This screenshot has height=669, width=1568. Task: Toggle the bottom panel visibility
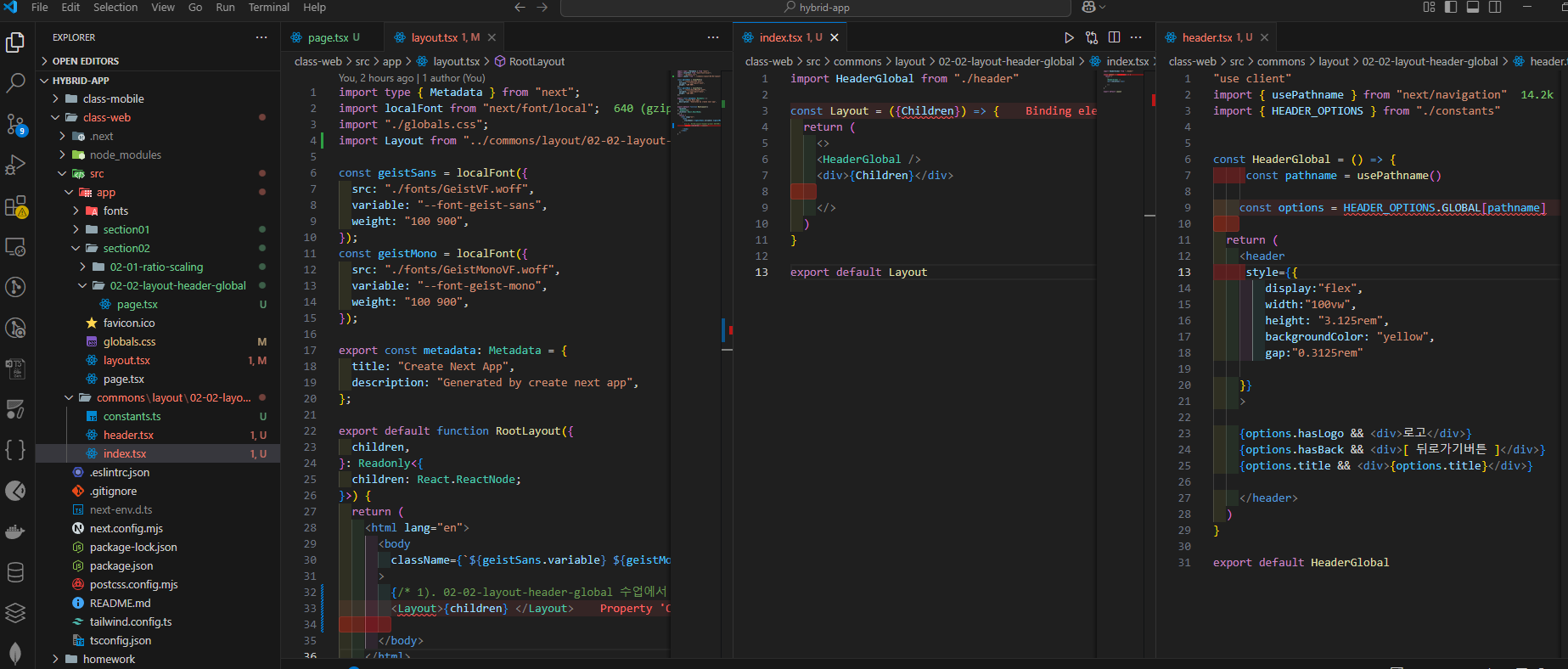(1473, 7)
